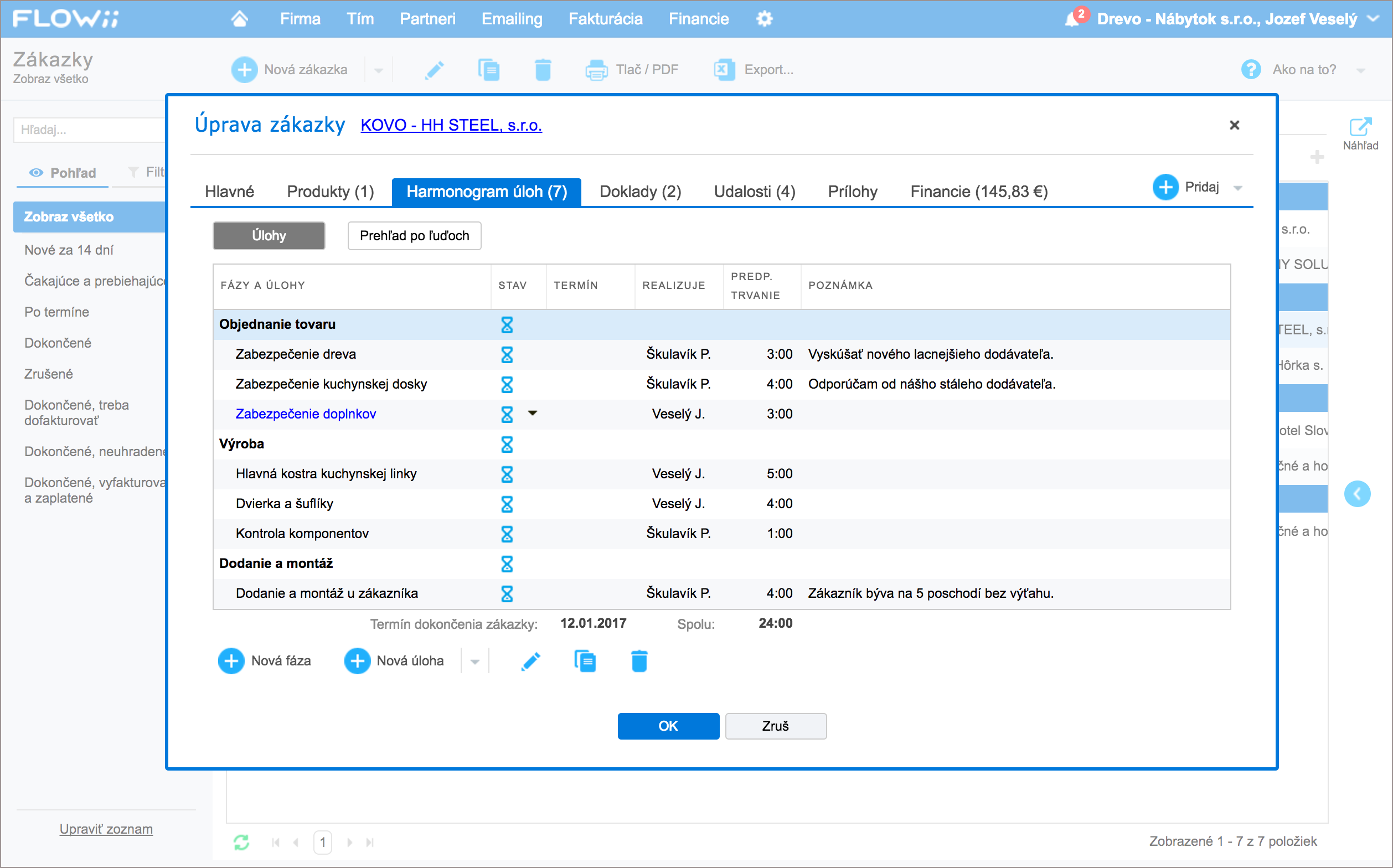The image size is (1393, 868).
Task: Click the Nová fáza plus icon
Action: coord(231,662)
